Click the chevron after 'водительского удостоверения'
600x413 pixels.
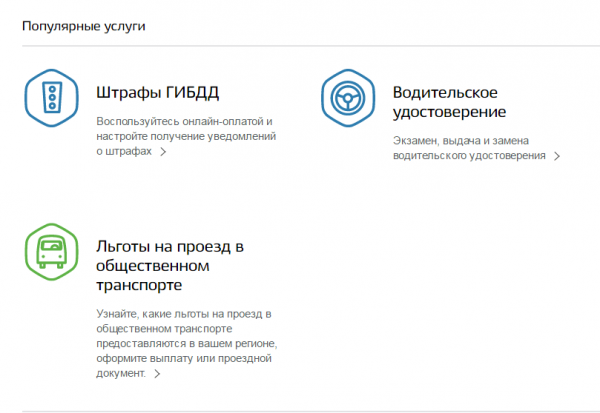click(557, 156)
